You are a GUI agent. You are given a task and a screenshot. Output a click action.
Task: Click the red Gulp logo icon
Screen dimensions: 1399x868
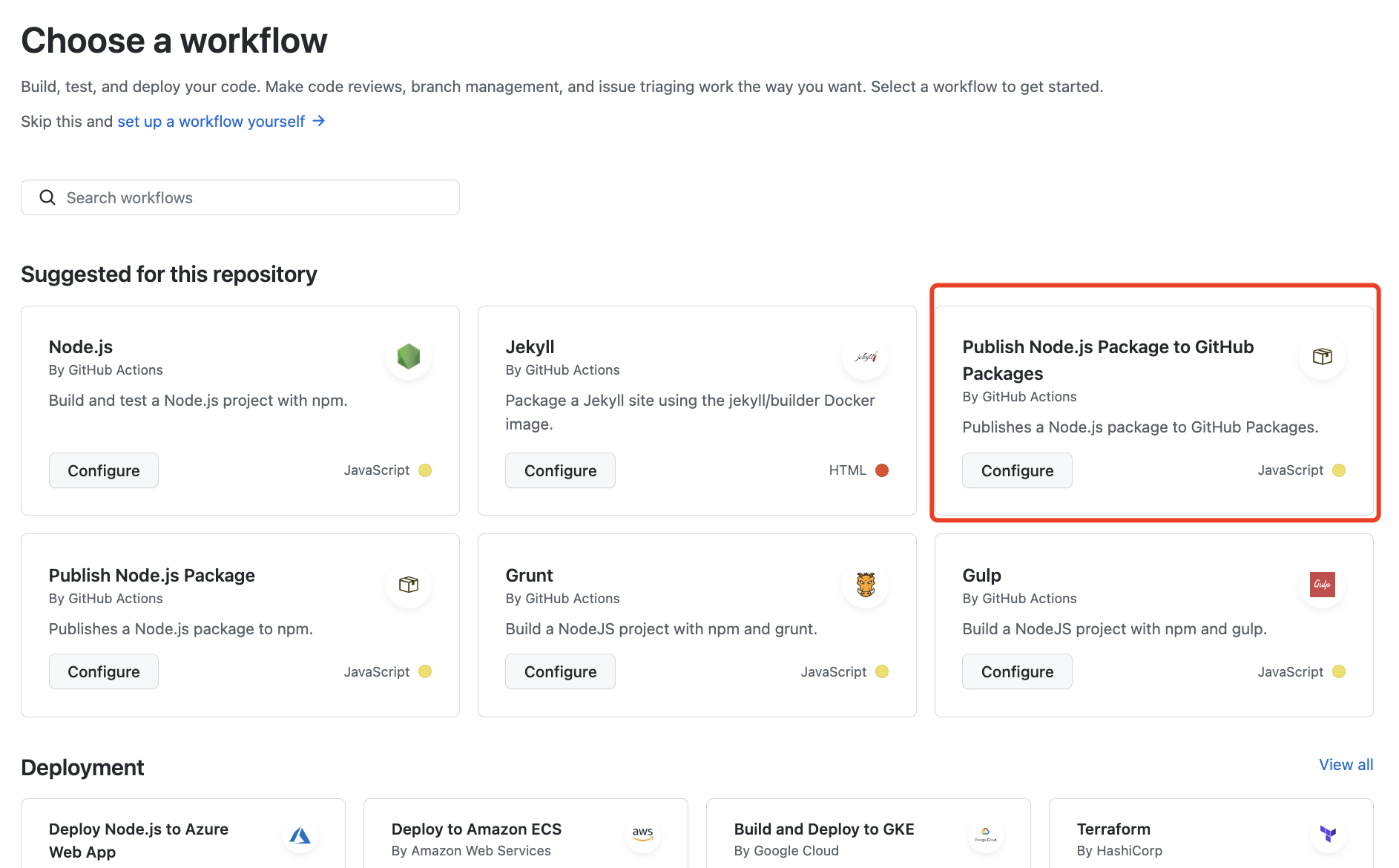(1323, 585)
